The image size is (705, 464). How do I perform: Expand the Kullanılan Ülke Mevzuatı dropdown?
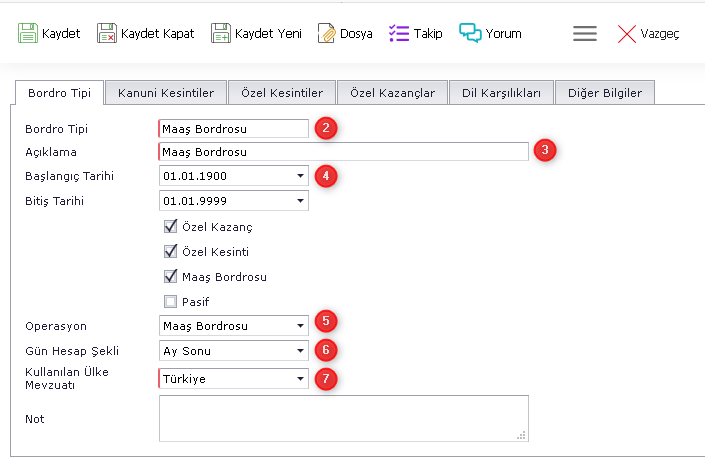[300, 379]
